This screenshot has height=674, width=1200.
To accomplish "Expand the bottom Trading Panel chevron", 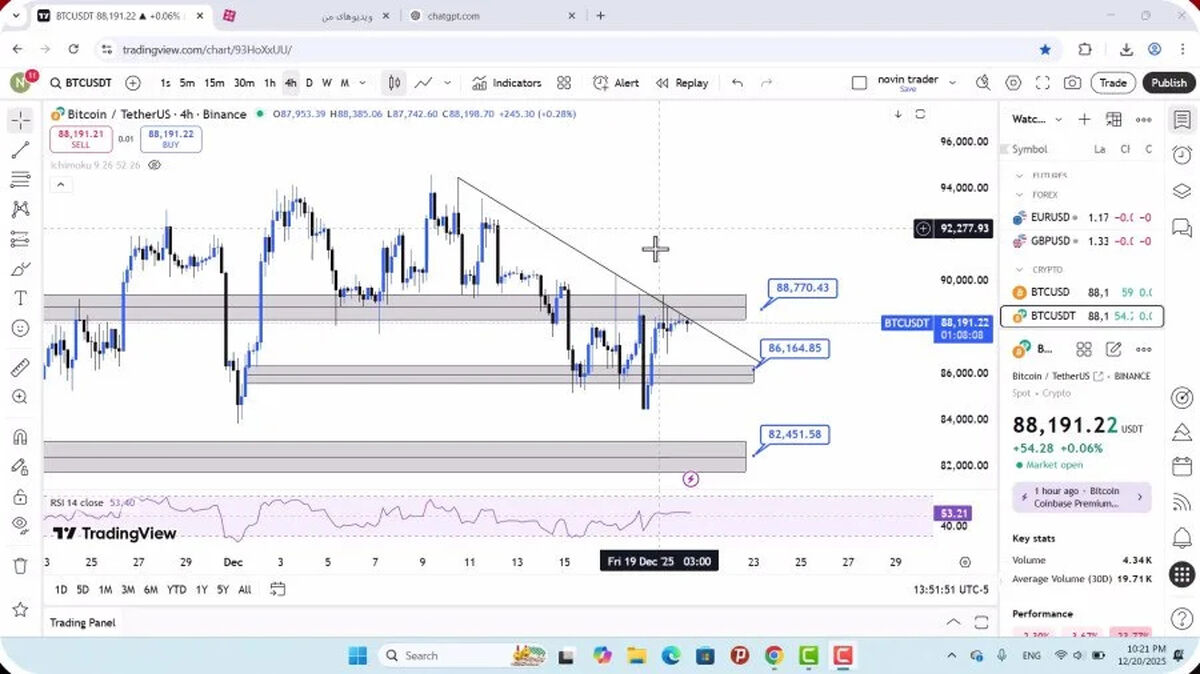I will click(953, 622).
